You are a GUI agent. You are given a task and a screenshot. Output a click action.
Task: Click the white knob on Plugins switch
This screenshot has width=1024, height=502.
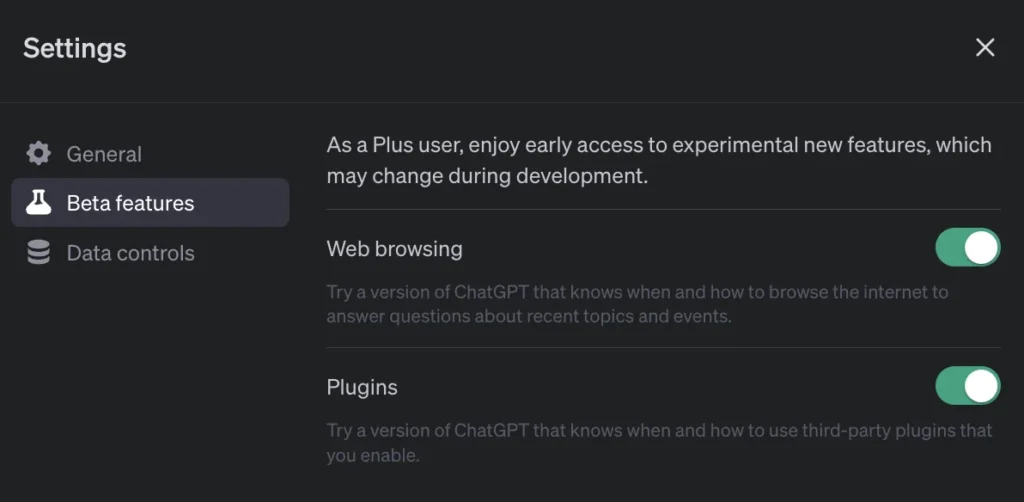pos(982,386)
